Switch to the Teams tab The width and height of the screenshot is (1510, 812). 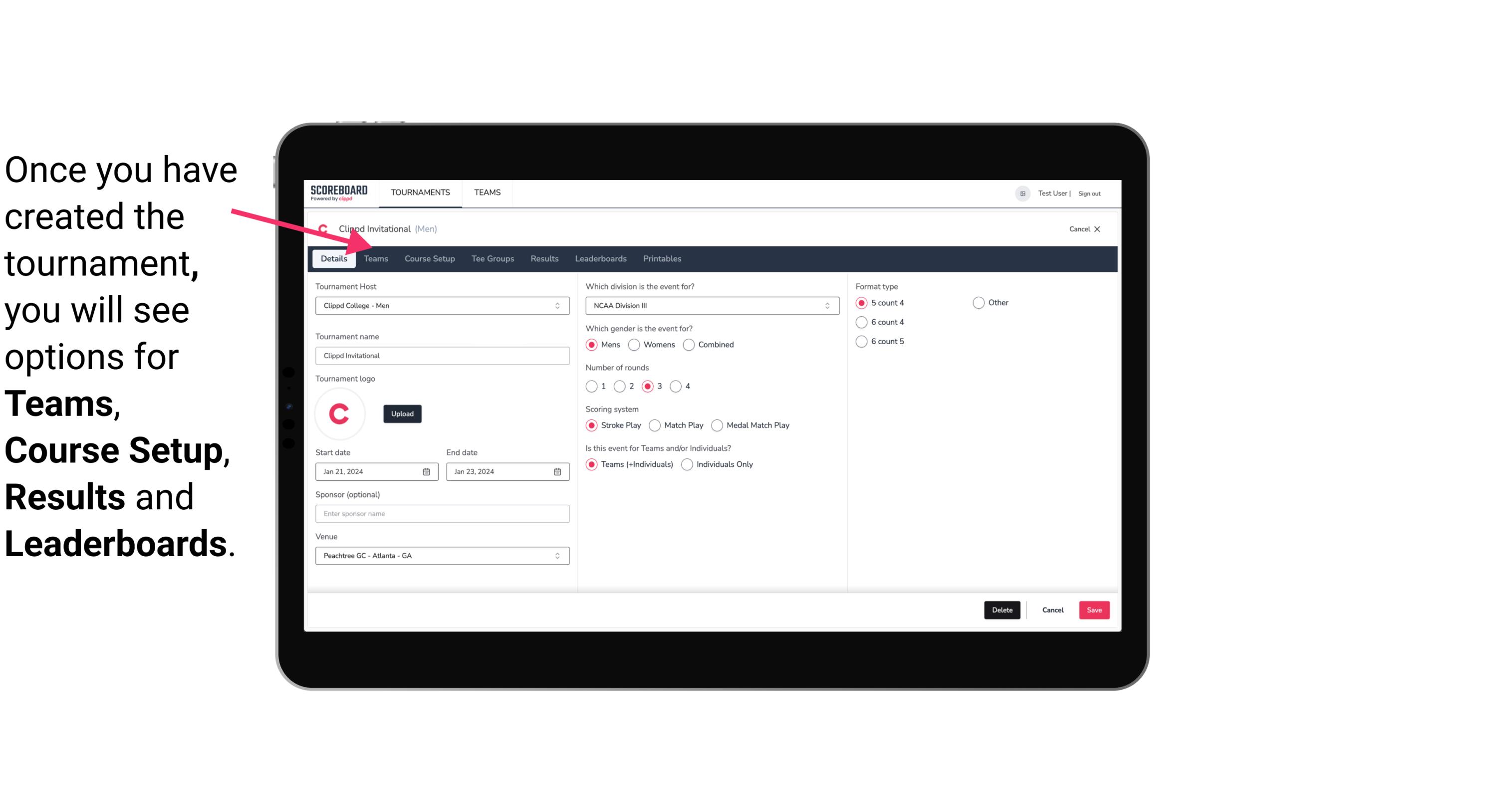376,258
